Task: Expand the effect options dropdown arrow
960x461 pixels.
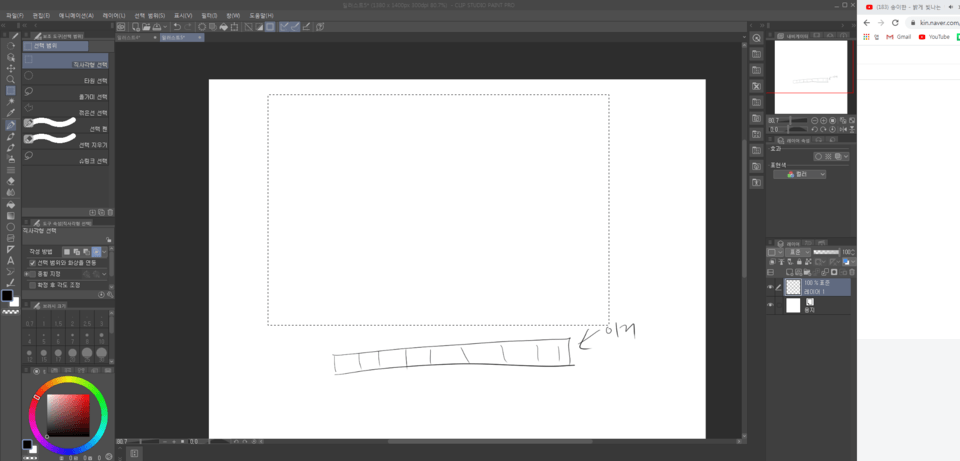Action: [846, 157]
